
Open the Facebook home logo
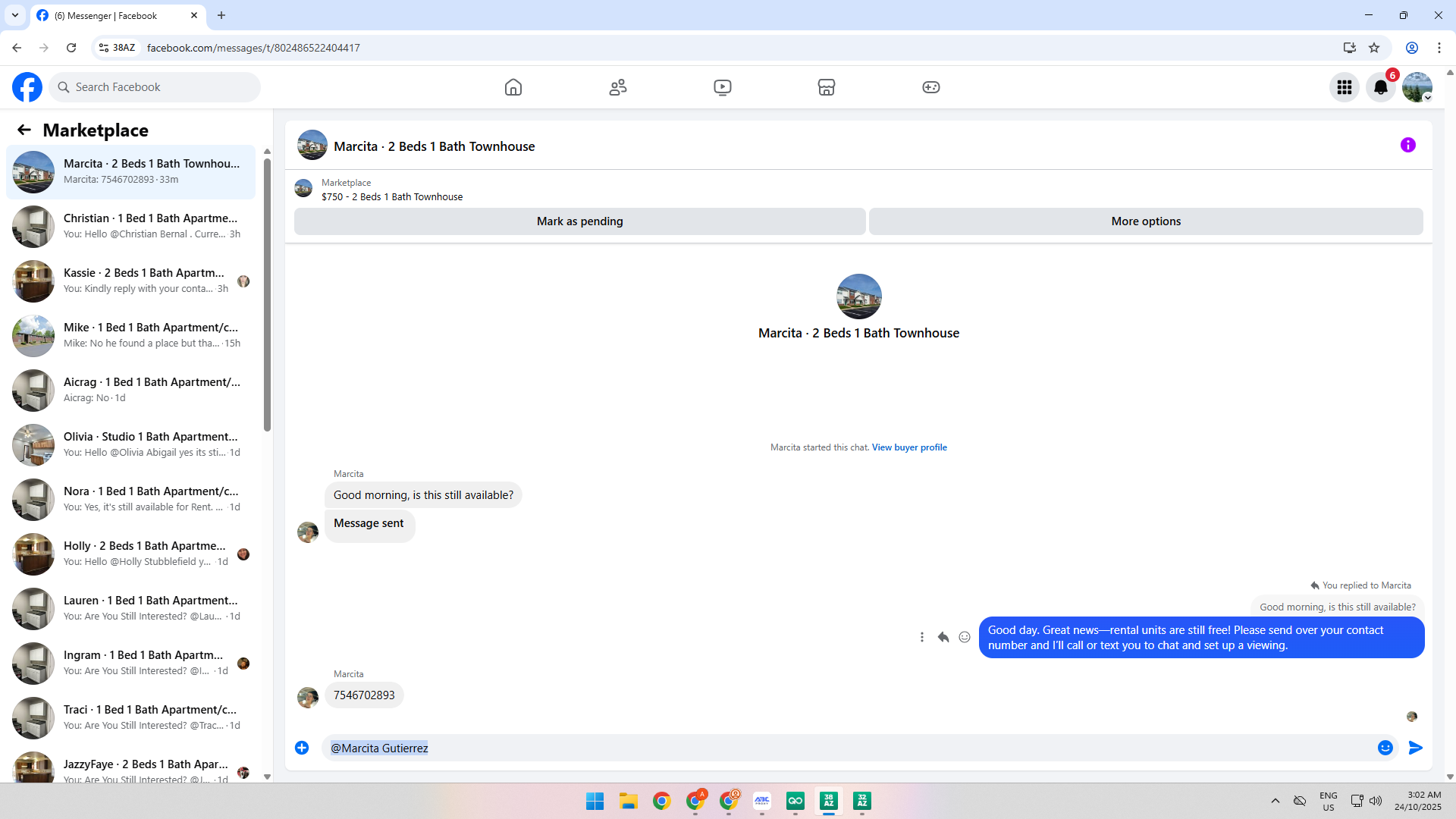point(27,87)
